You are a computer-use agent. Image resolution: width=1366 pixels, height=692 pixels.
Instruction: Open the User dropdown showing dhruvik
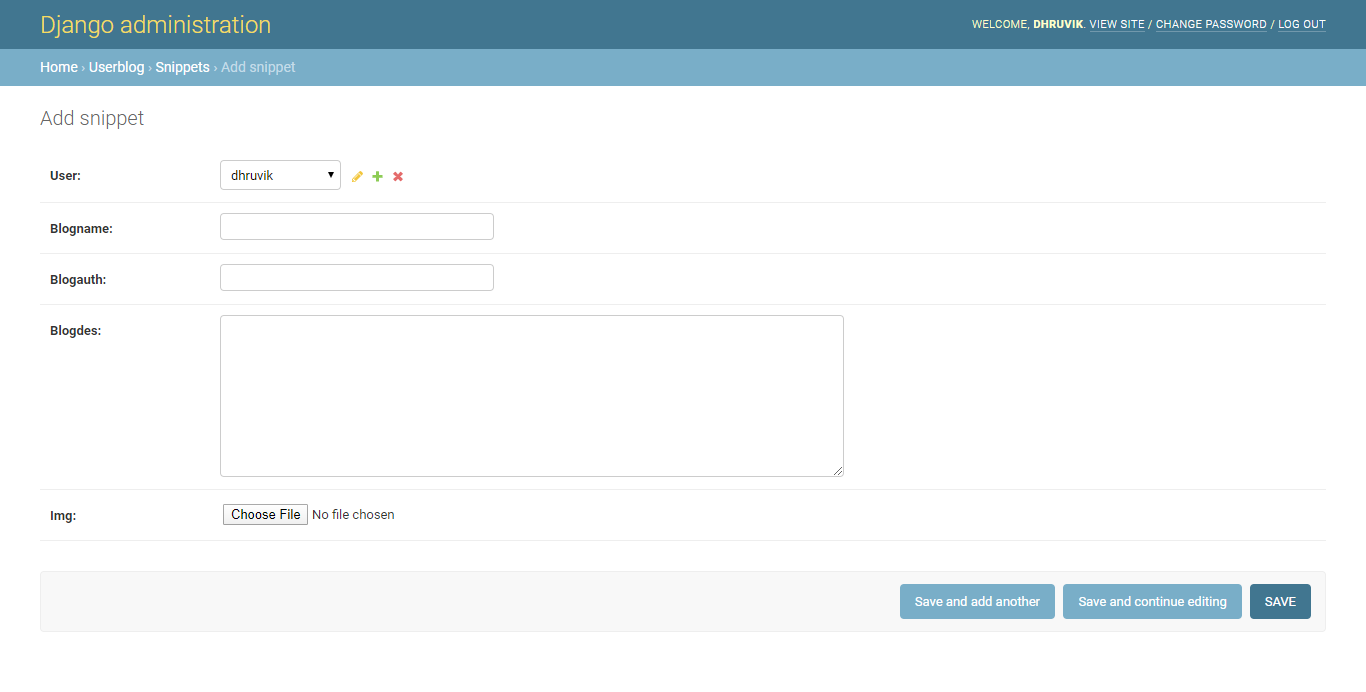[280, 175]
